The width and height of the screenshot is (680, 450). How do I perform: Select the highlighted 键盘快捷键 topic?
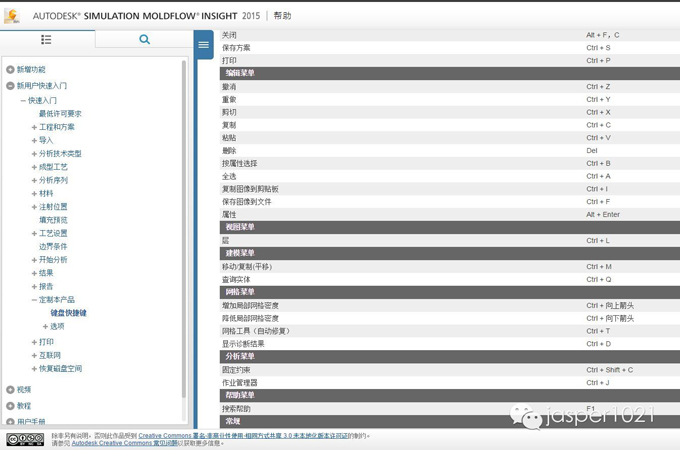pos(69,313)
